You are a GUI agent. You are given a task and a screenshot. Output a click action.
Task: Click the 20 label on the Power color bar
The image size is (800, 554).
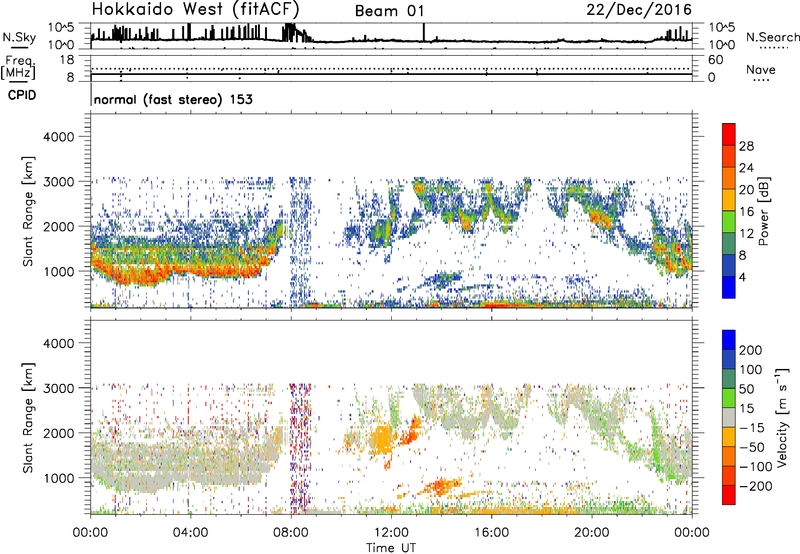(746, 190)
